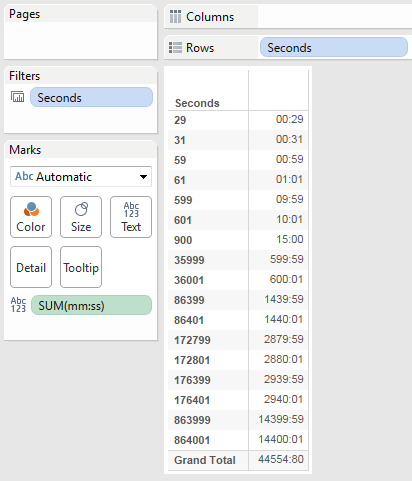
Task: Click the Columns shelf icon
Action: pyautogui.click(x=175, y=16)
